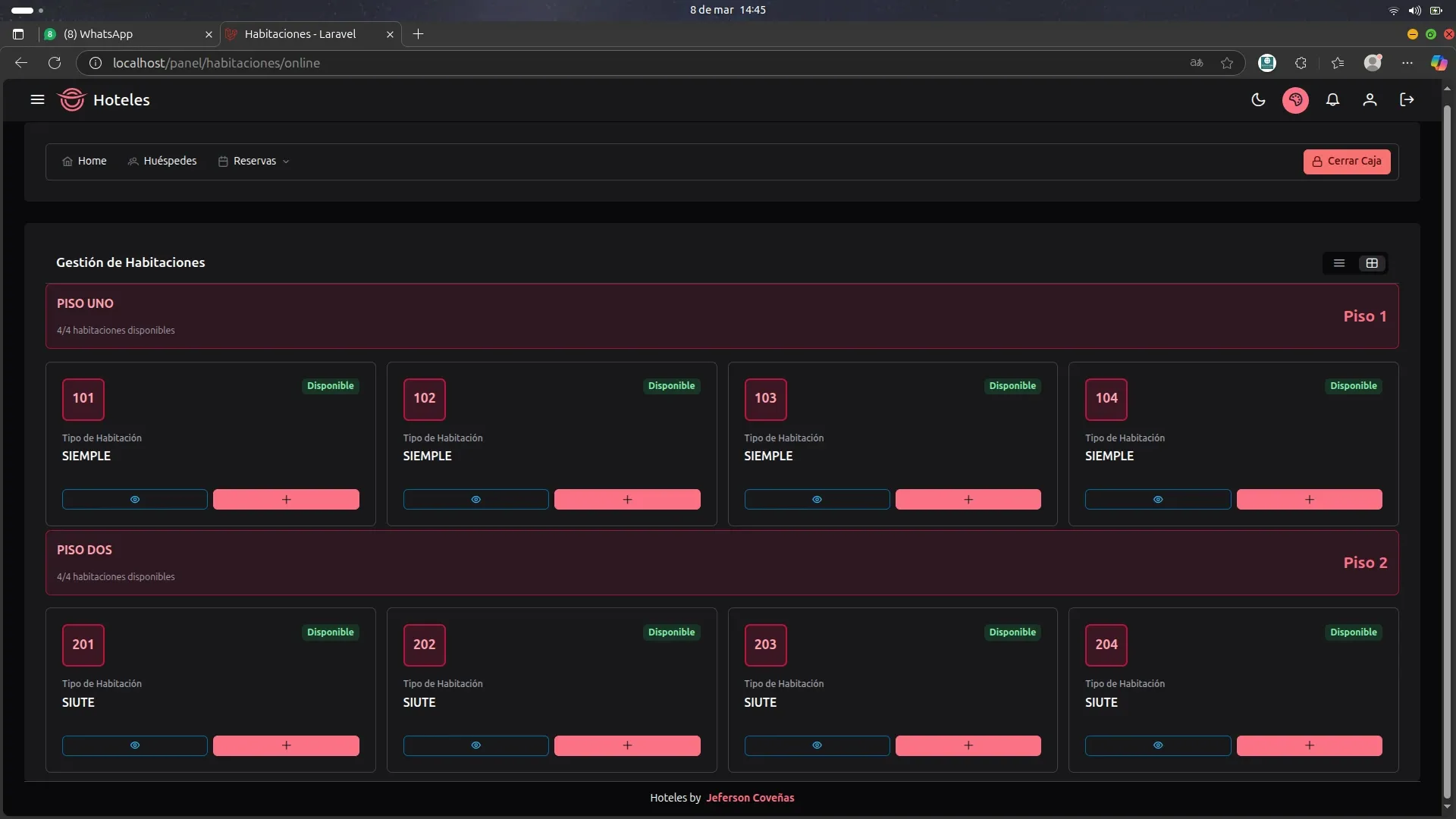
Task: Toggle dark mode moon icon
Action: 1258,100
